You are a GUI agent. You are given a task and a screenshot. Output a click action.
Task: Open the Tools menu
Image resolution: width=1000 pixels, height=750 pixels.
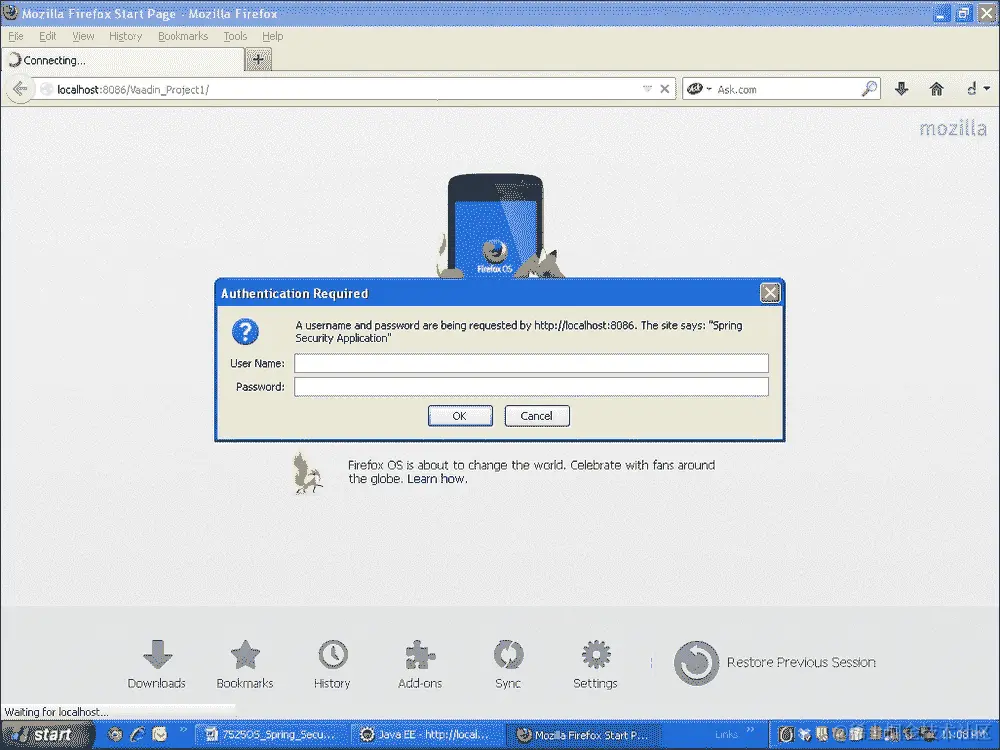coord(235,36)
